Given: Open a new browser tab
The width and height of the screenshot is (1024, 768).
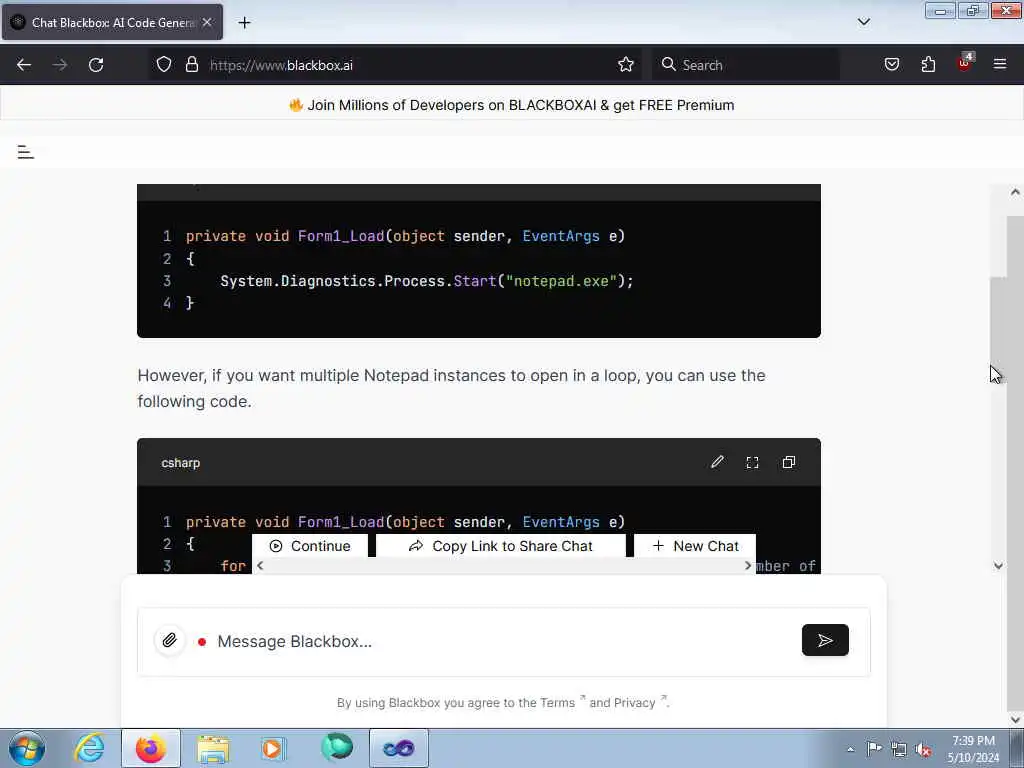Looking at the screenshot, I should tap(244, 23).
